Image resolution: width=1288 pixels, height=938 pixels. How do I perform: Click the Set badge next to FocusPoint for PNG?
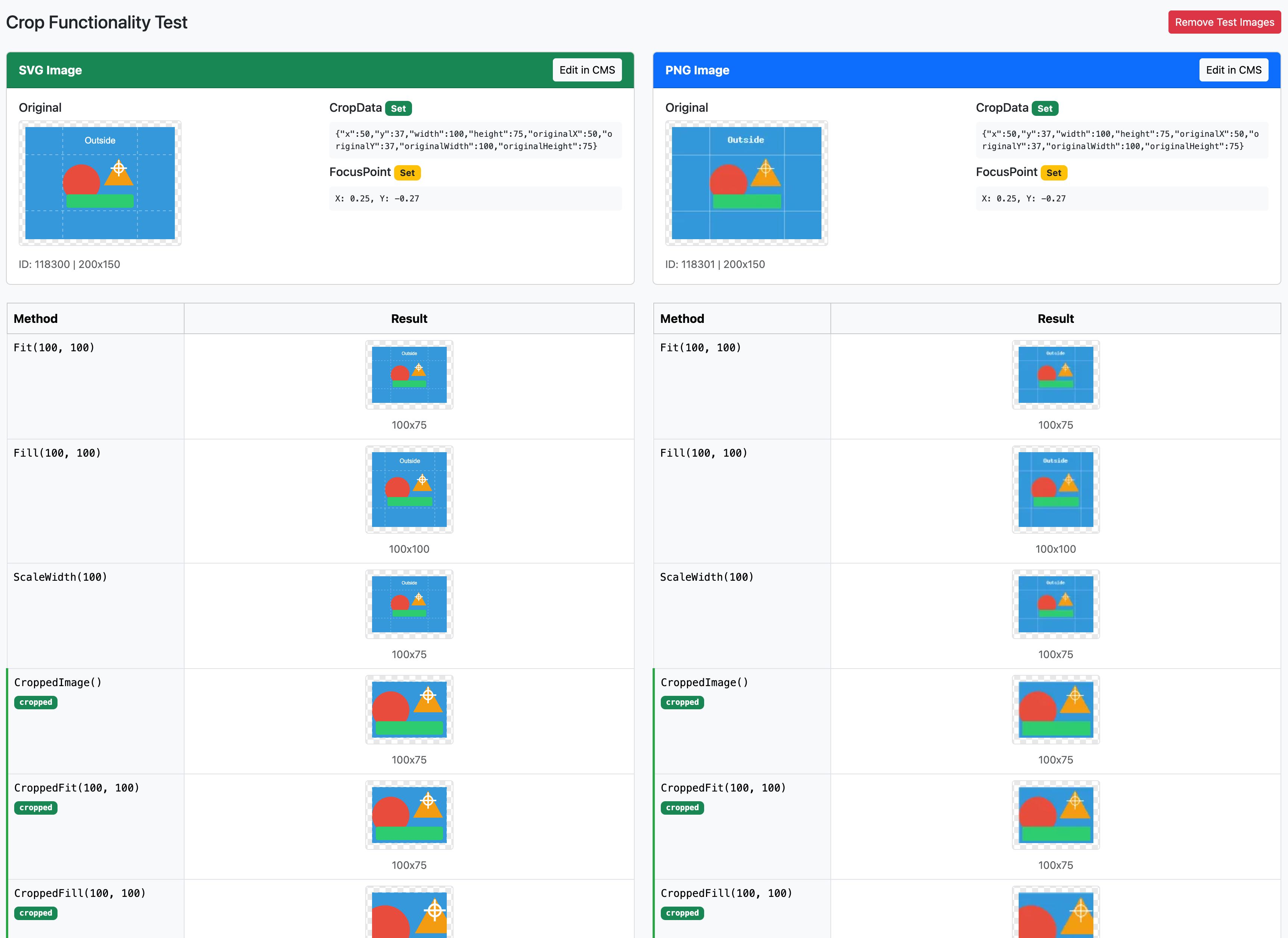pyautogui.click(x=1055, y=172)
